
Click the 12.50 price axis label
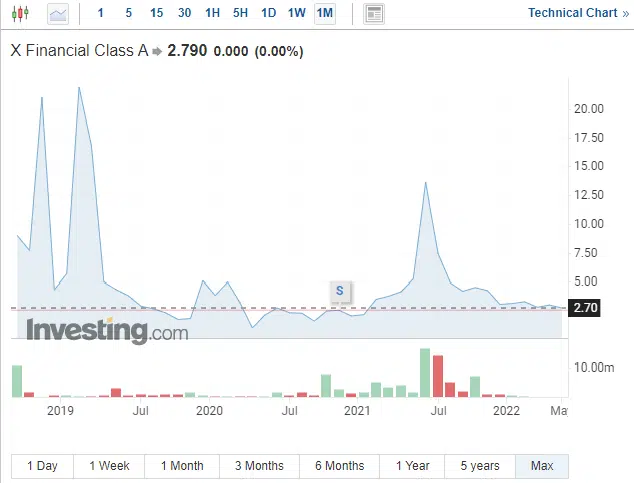589,195
